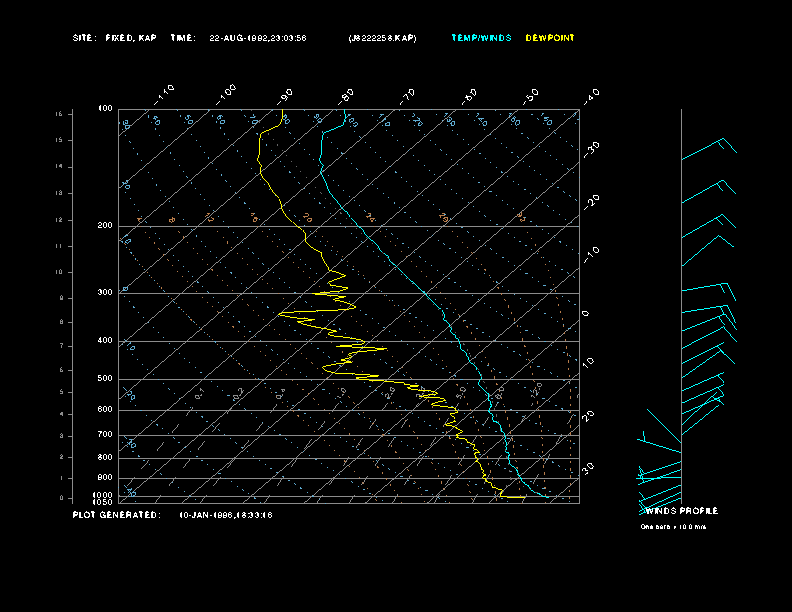The width and height of the screenshot is (792, 612).
Task: Click the sounding timestamp 22-AUG-1992,23:03:56
Action: point(258,38)
